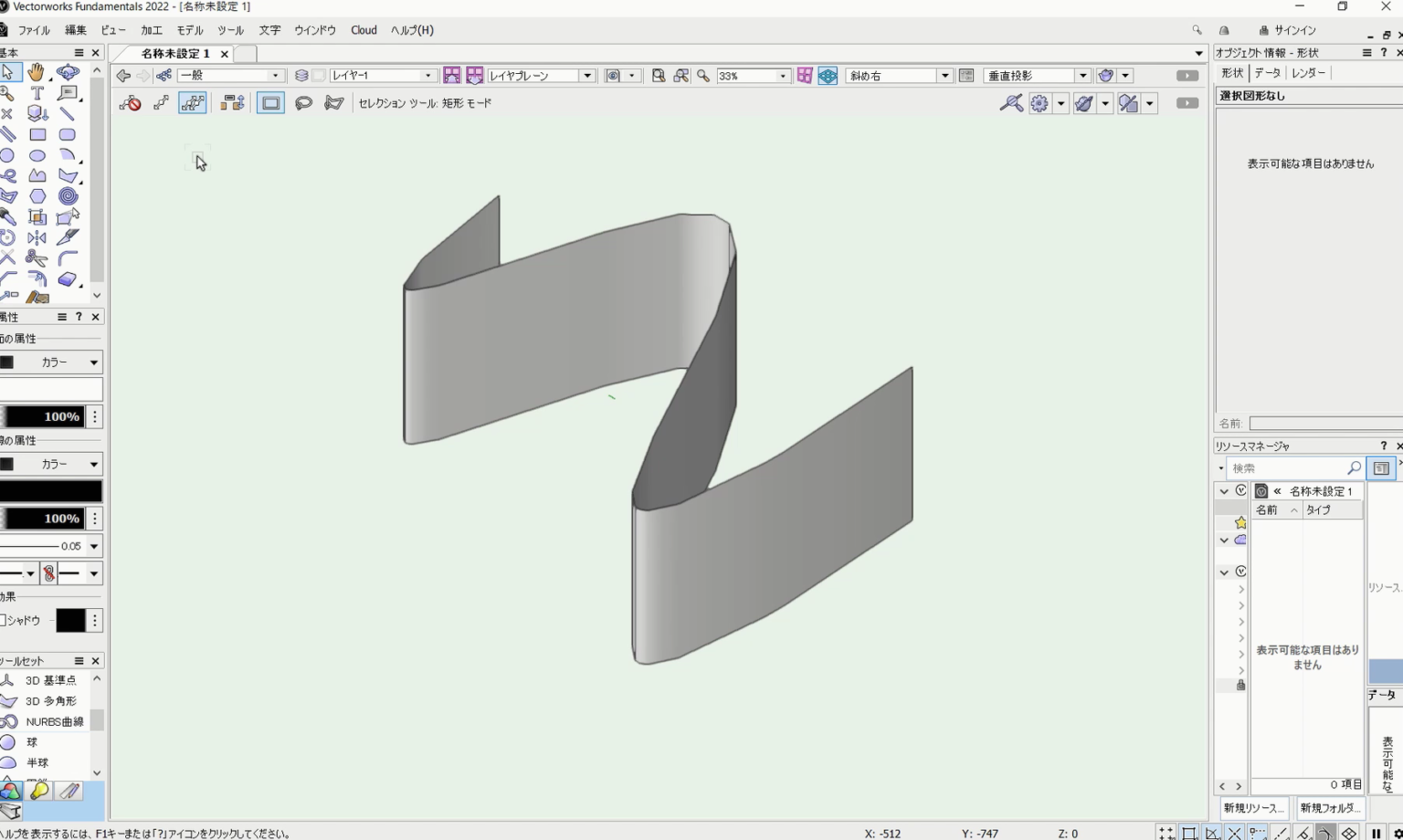The height and width of the screenshot is (840, 1403).
Task: Switch to the データ tab in Object Info
Action: 1268,72
